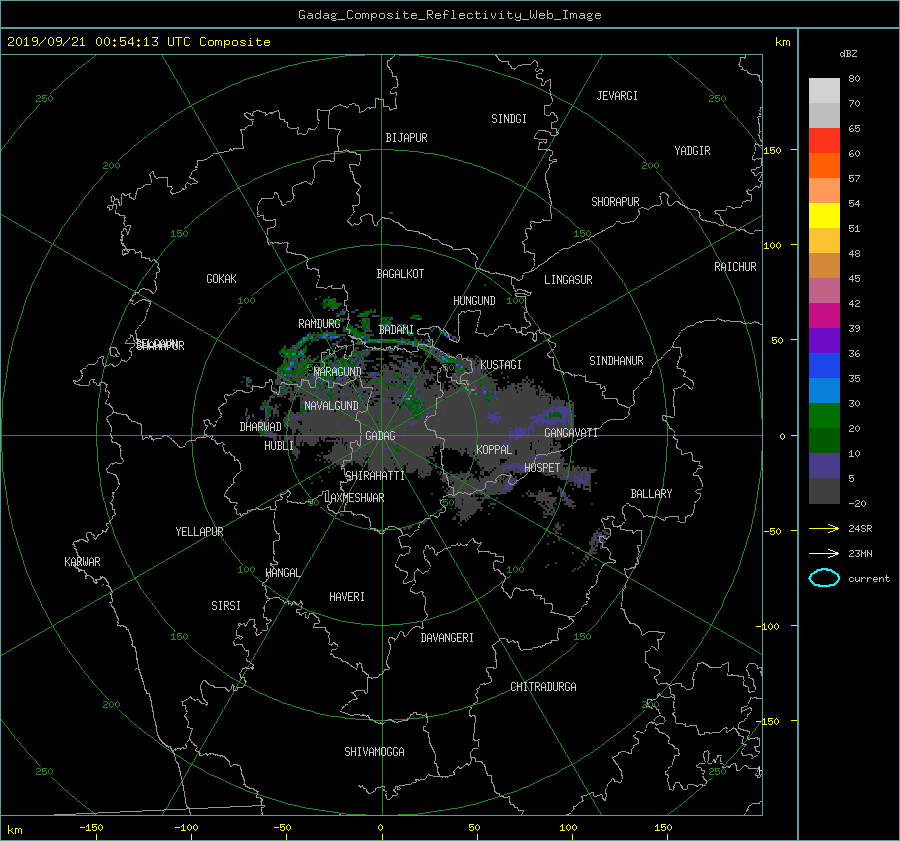Click the '2019/09/21 00:54:13 UTC Composite' timestamp
The image size is (900, 841).
pyautogui.click(x=138, y=42)
